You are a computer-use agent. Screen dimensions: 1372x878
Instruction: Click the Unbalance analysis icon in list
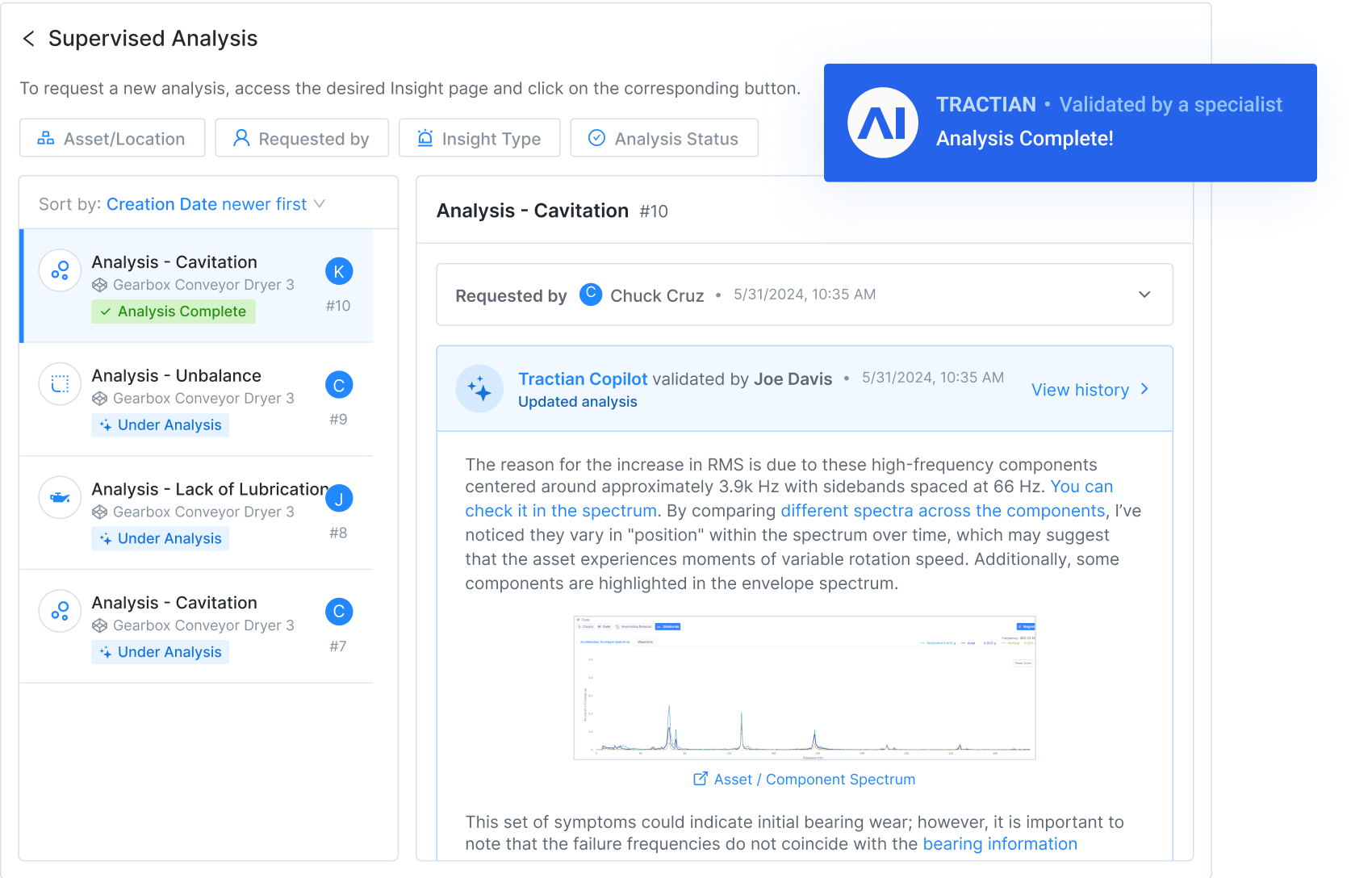point(60,384)
